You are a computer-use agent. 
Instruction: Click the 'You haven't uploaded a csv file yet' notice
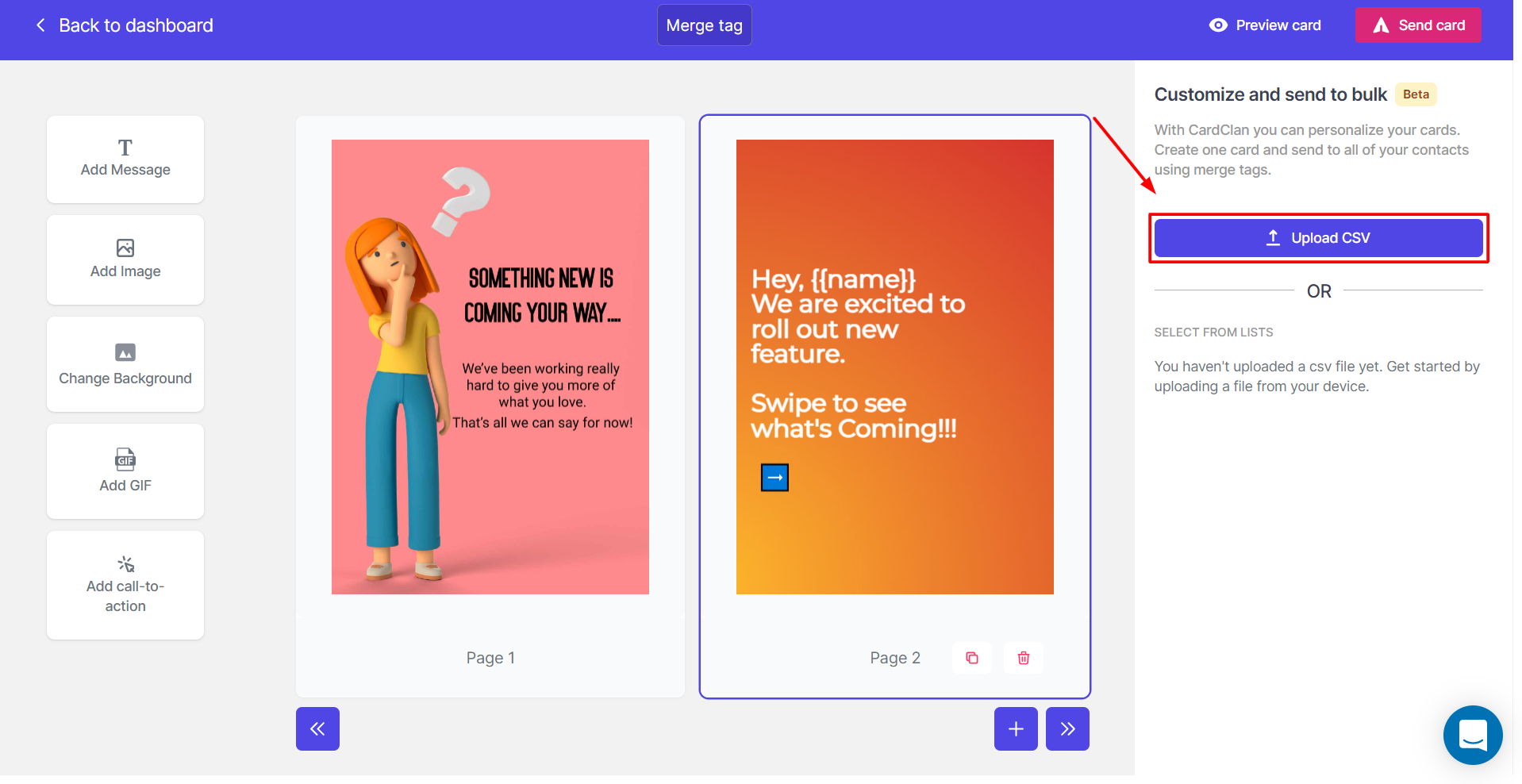[x=1316, y=376]
